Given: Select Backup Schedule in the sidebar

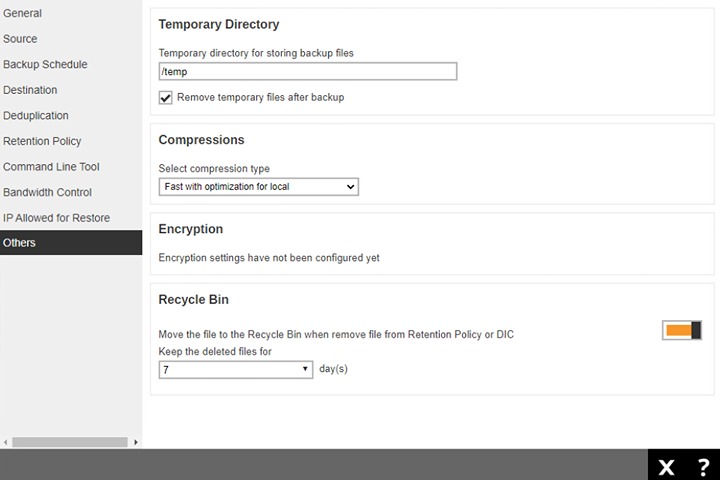Looking at the screenshot, I should pos(45,65).
